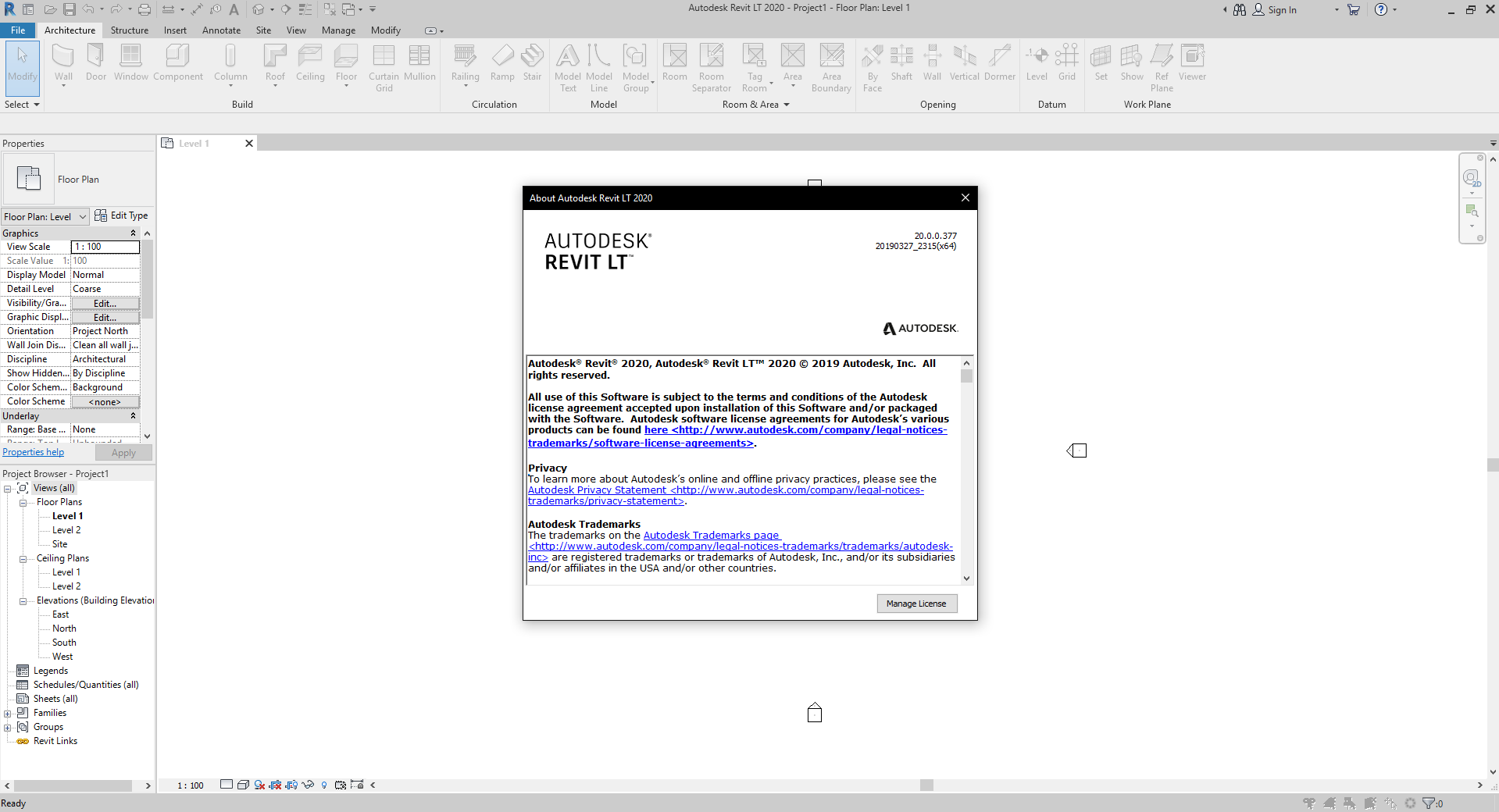Open the Sign In dropdown arrow
Screen dimensions: 1499x812
point(1337,9)
